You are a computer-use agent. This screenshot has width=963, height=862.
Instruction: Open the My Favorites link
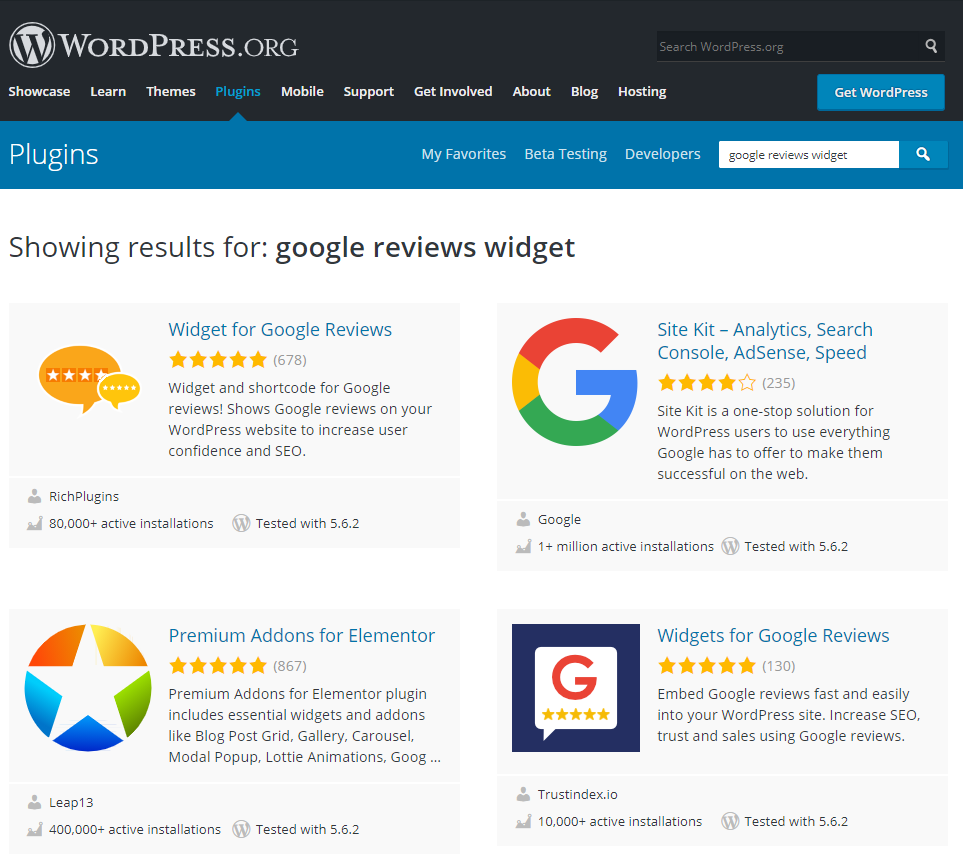click(463, 154)
